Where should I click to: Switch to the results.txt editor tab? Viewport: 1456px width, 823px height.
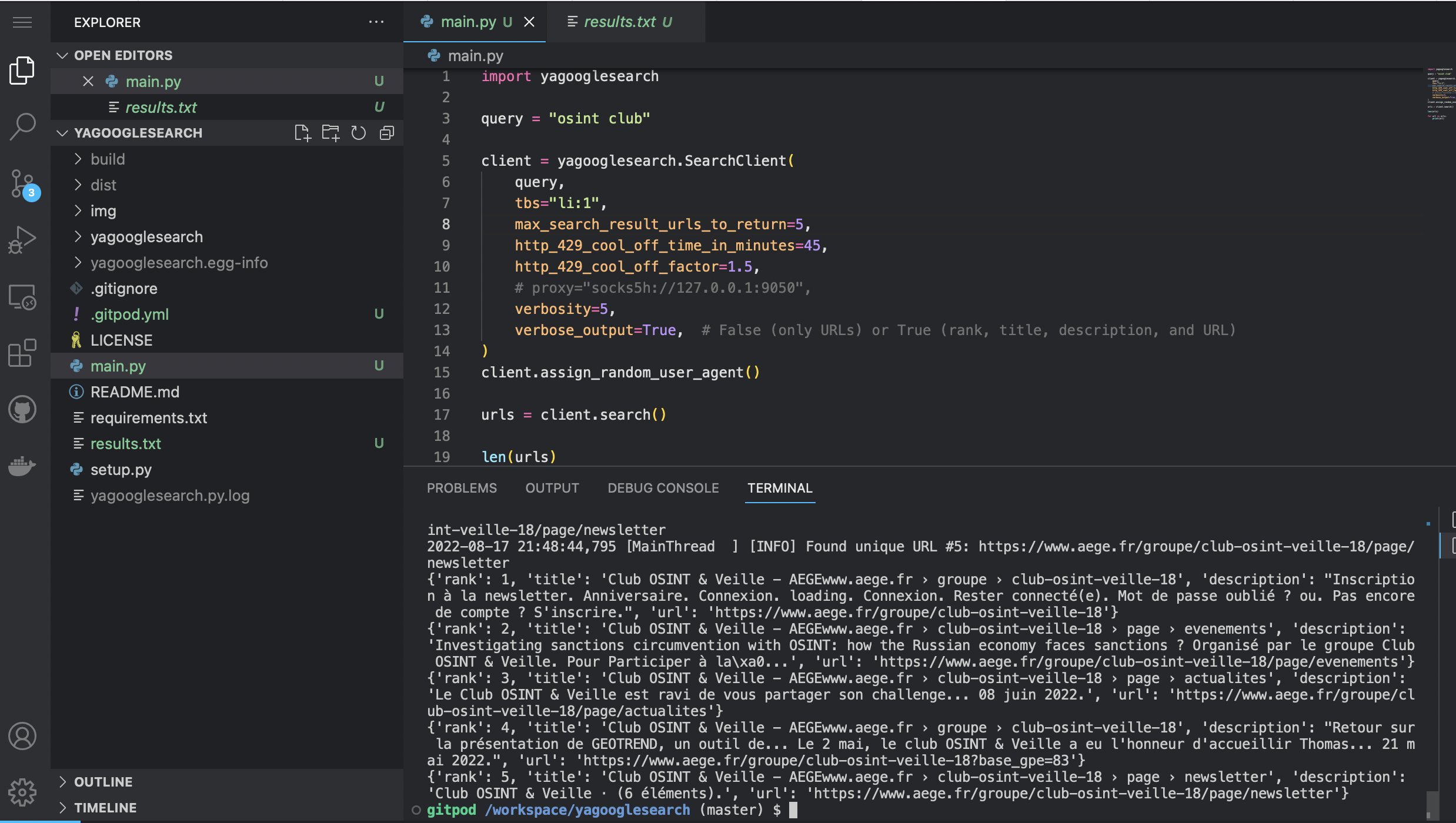(x=620, y=22)
